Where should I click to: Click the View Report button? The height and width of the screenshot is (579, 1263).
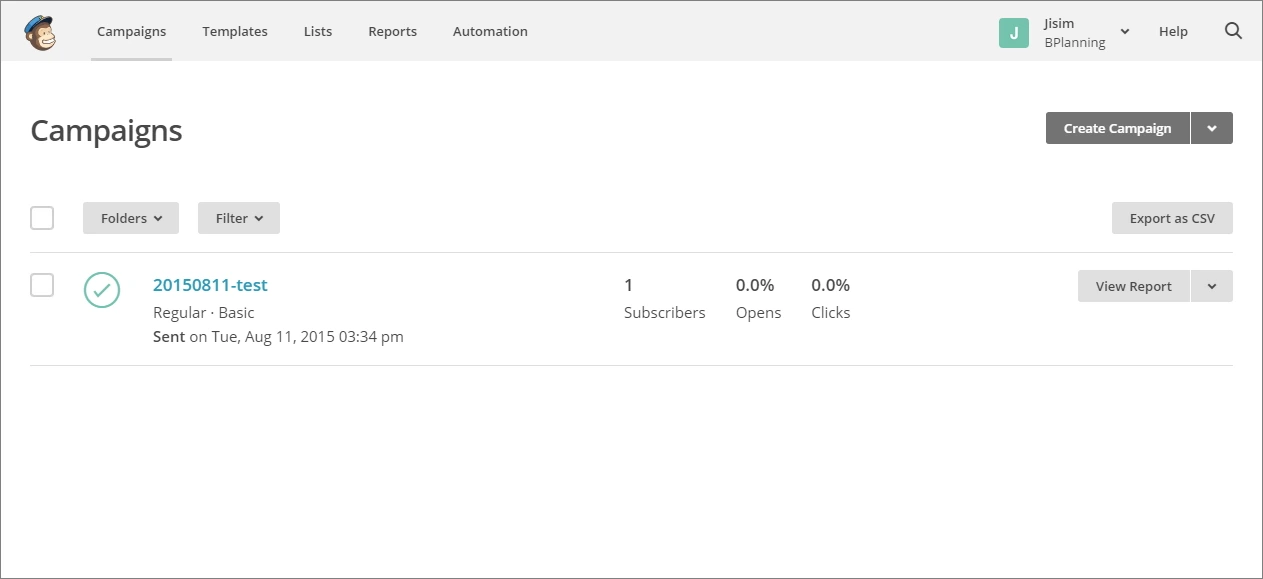tap(1133, 286)
